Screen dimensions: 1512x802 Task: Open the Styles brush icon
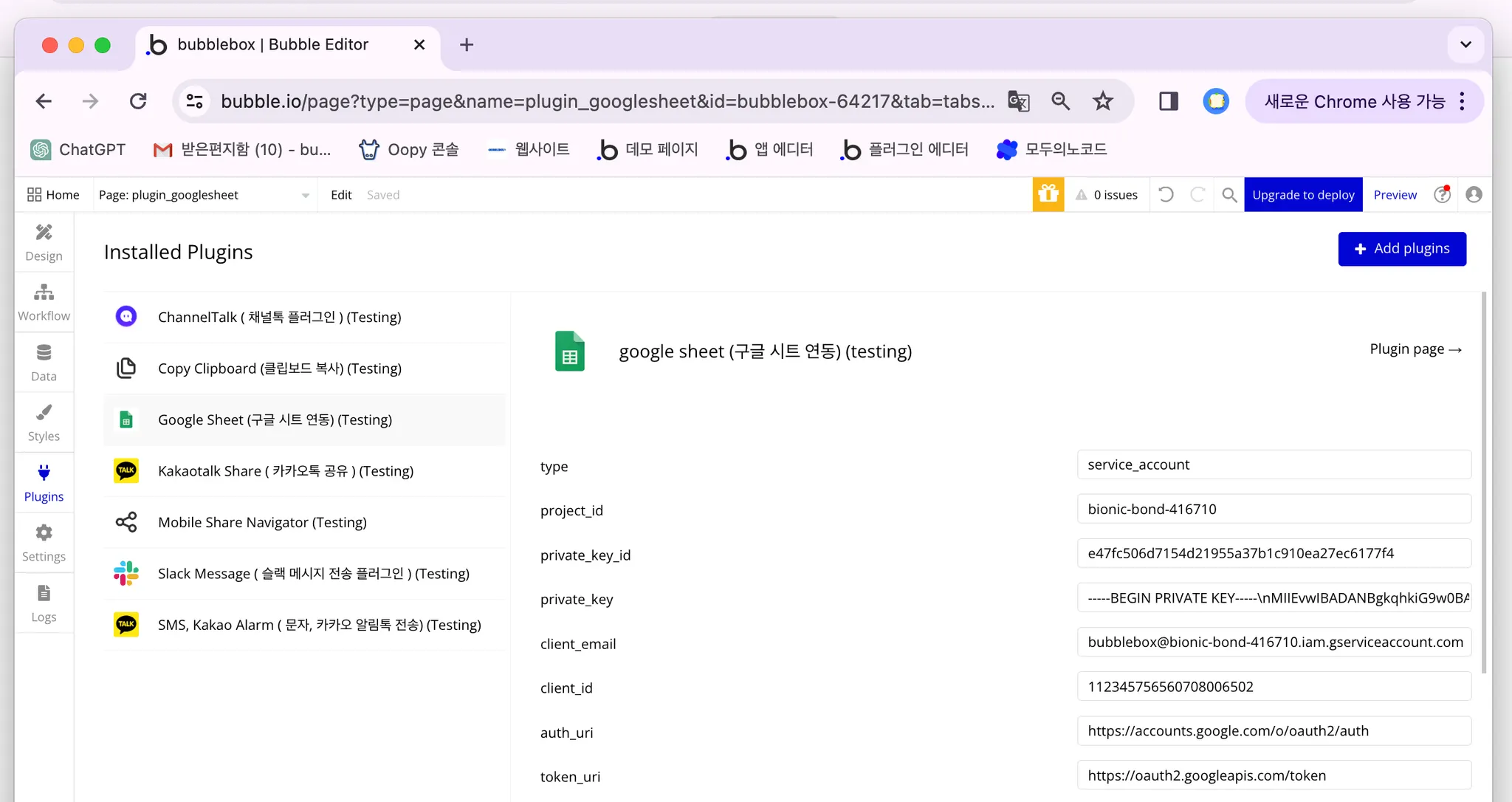44,413
